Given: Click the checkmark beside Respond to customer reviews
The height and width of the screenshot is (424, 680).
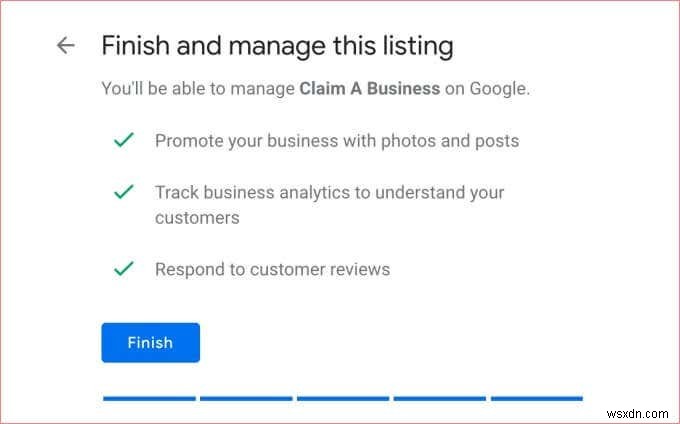Looking at the screenshot, I should tap(124, 269).
